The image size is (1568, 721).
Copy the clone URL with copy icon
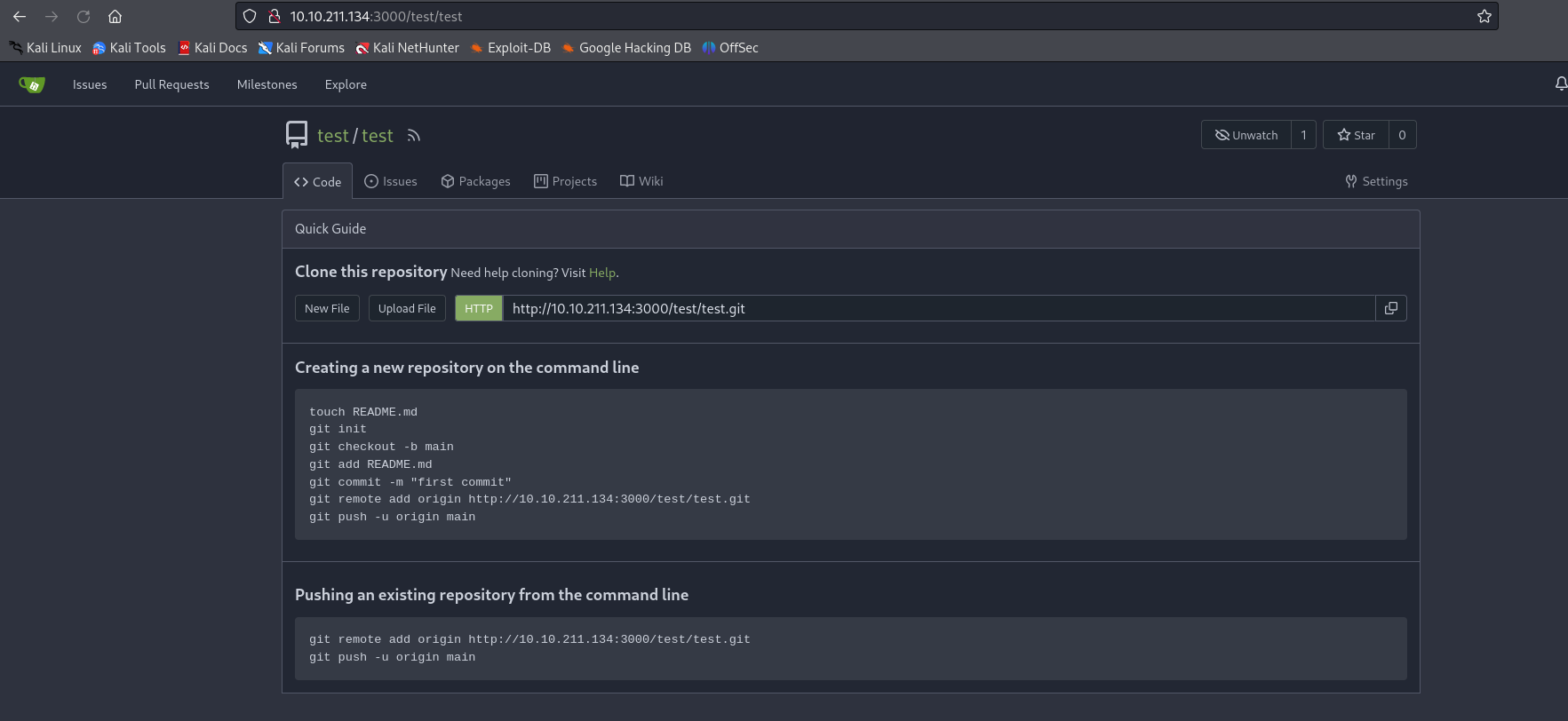[x=1390, y=308]
